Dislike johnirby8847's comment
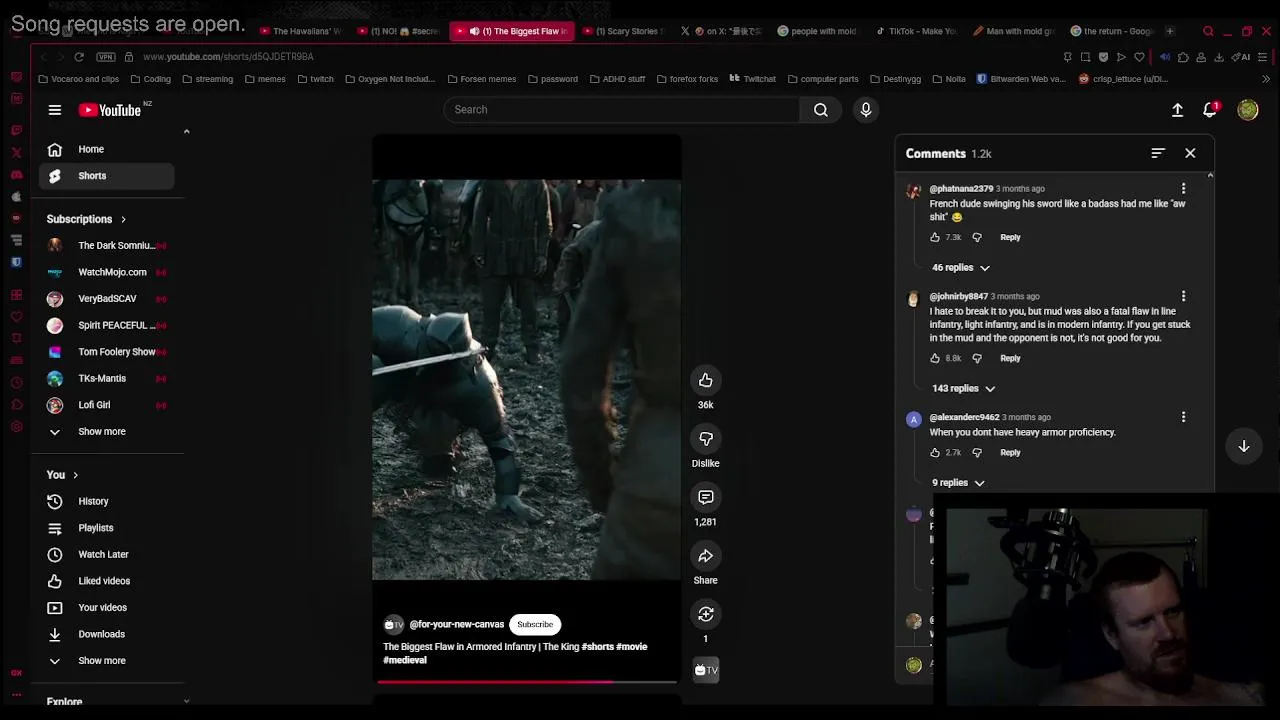This screenshot has height=720, width=1280. (x=977, y=358)
